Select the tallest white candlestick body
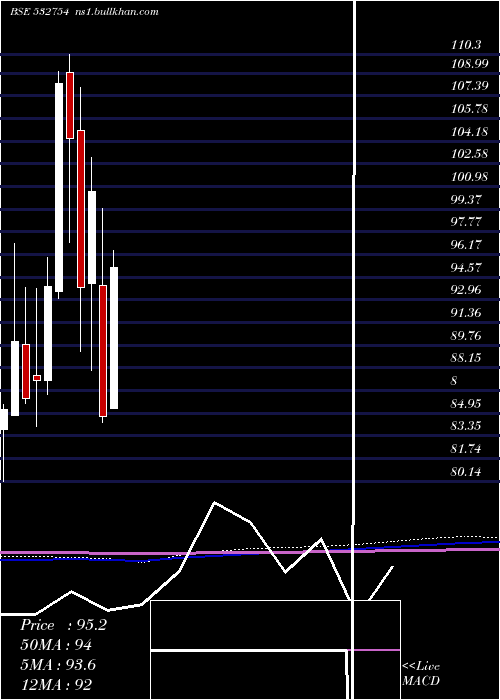Viewport: 500px width, 700px height. point(59,188)
